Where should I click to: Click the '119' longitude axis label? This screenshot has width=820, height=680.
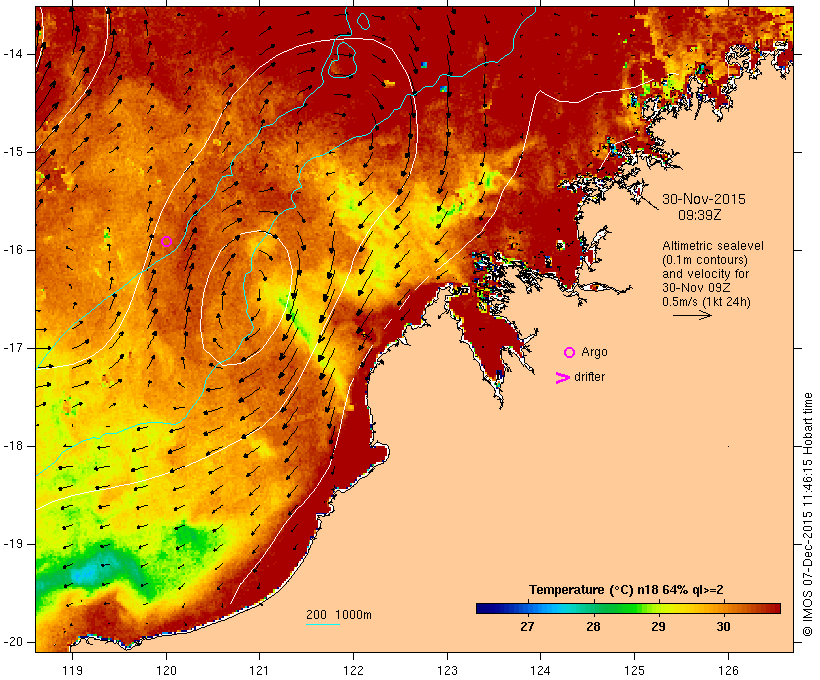point(72,670)
